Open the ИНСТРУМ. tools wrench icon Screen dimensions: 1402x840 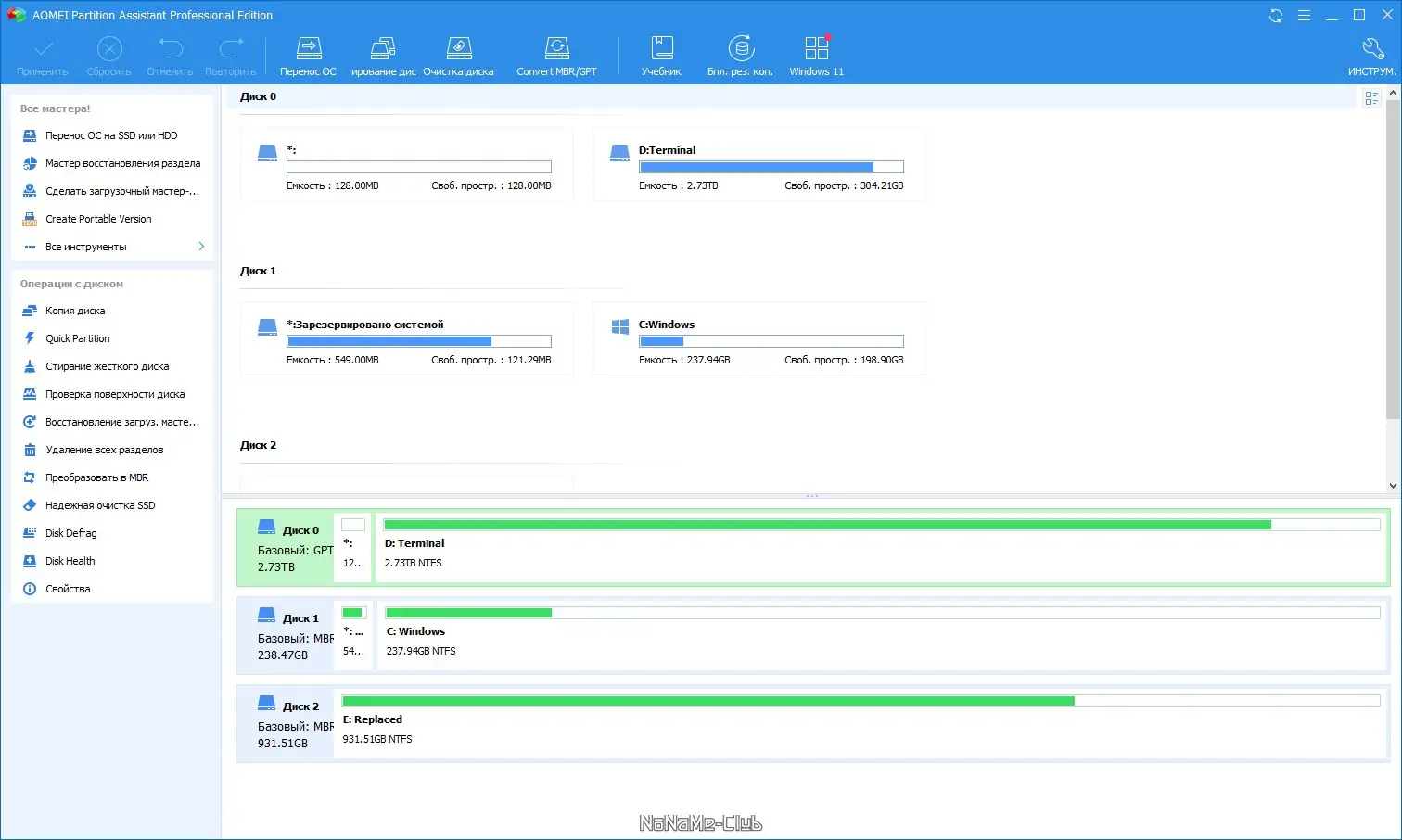point(1372,47)
